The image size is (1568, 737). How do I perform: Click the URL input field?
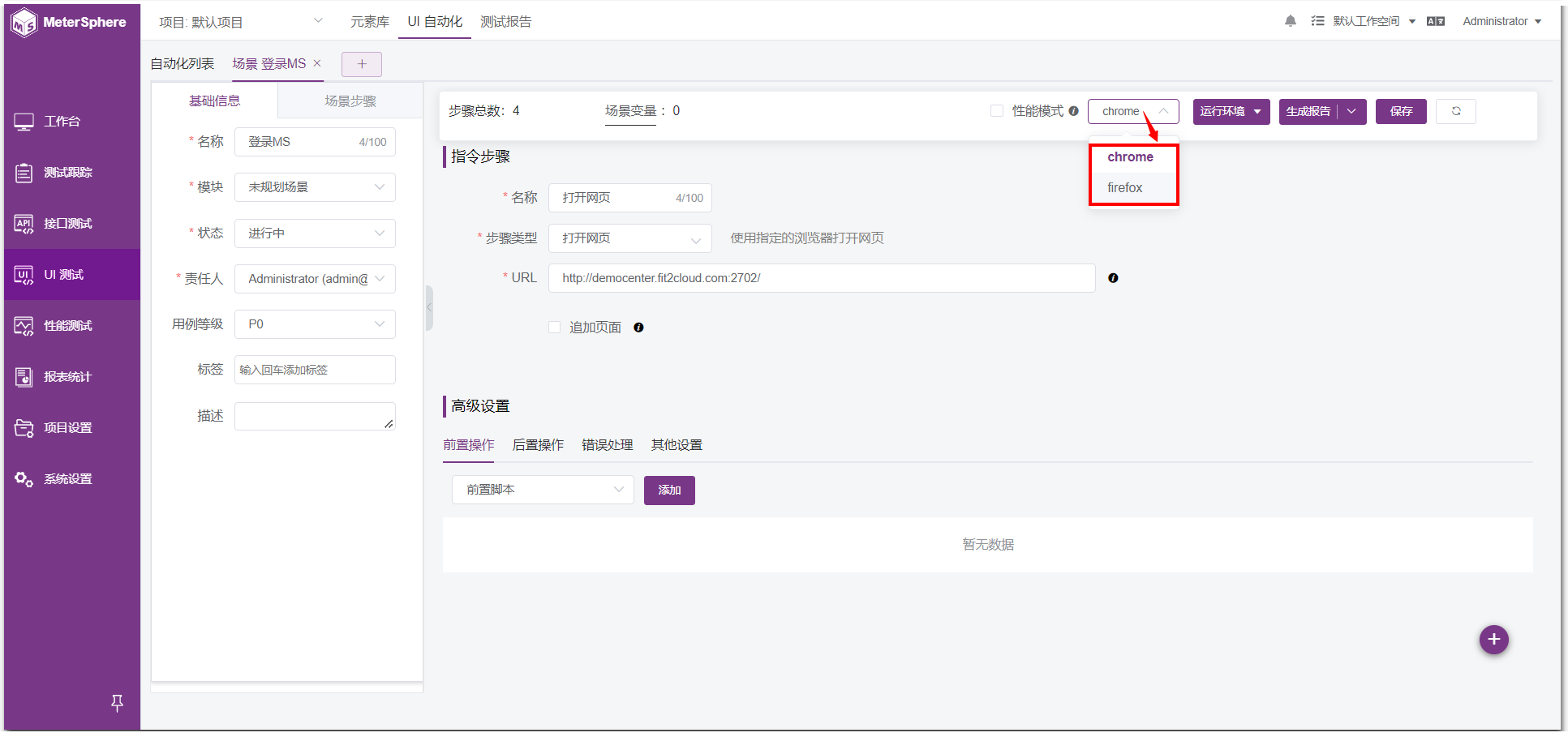coord(822,278)
